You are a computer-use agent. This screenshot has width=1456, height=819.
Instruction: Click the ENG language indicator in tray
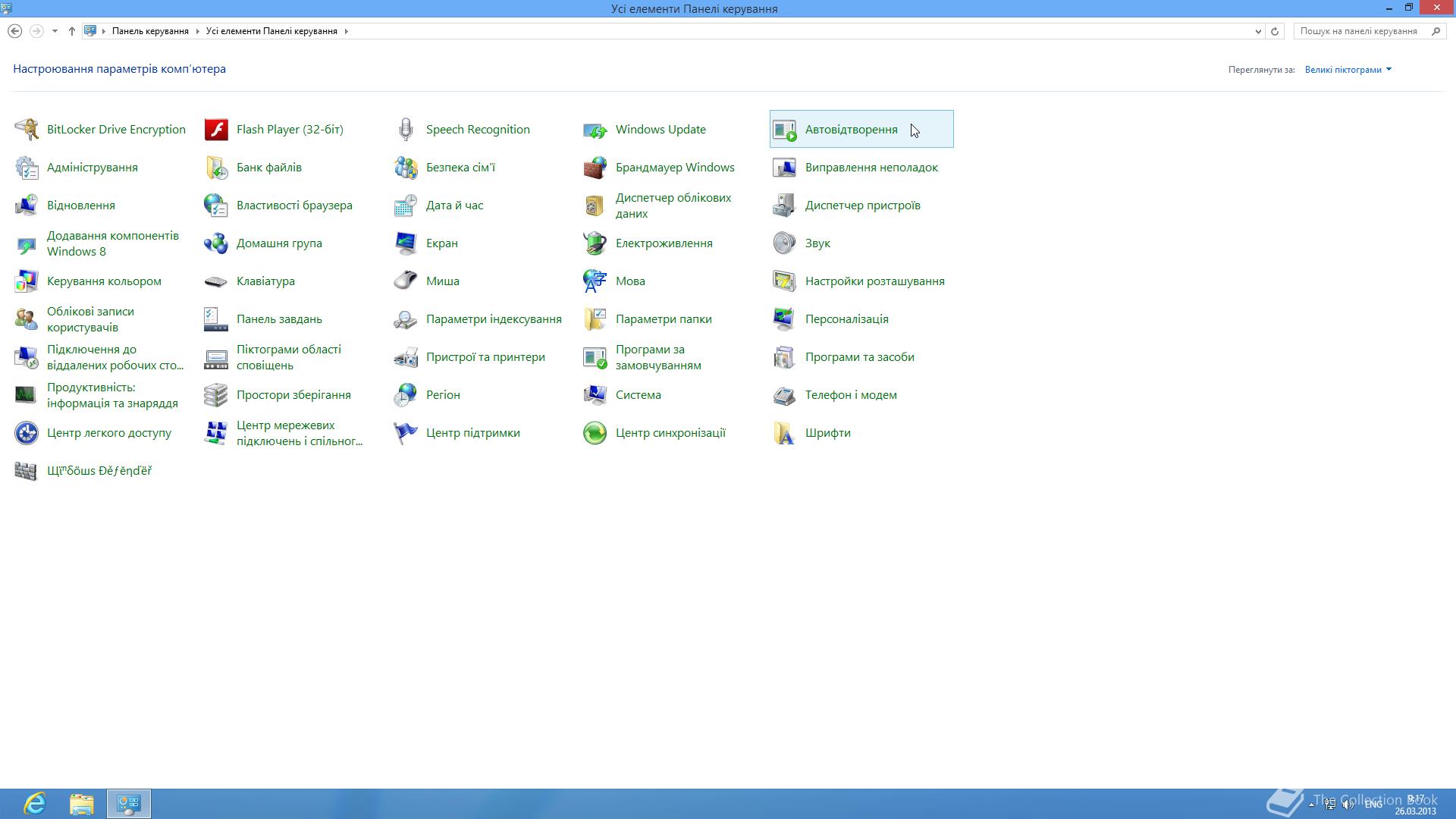pyautogui.click(x=1373, y=805)
